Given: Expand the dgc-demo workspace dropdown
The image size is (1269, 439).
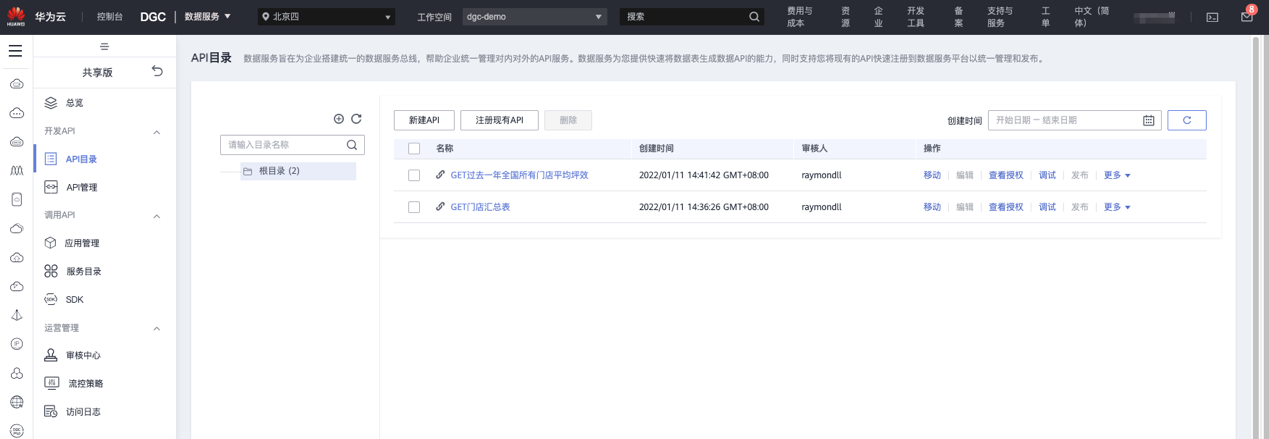Looking at the screenshot, I should tap(535, 17).
